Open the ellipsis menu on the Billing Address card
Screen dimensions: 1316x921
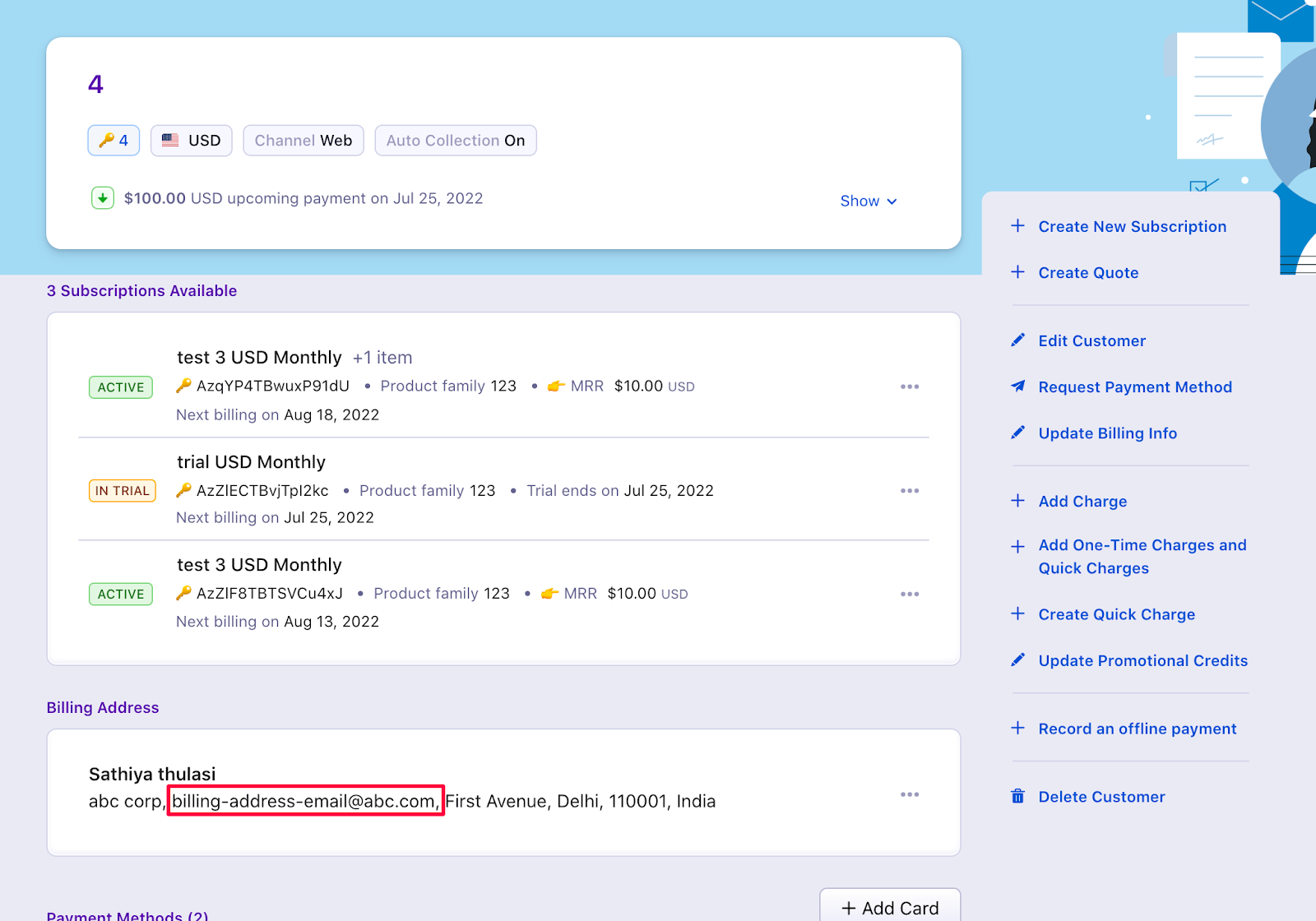pyautogui.click(x=910, y=794)
